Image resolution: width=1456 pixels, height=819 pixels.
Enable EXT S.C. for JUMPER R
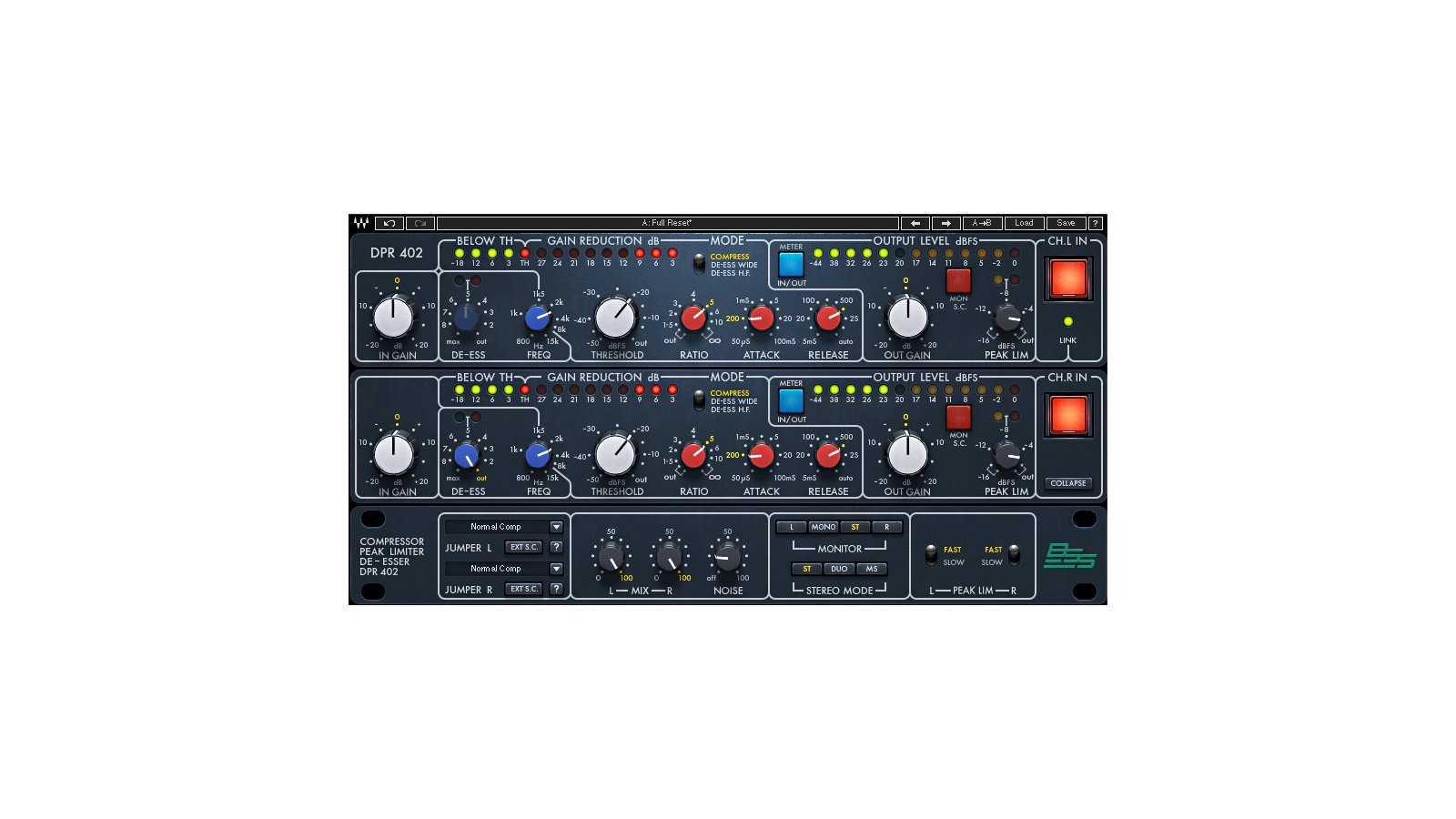(523, 589)
